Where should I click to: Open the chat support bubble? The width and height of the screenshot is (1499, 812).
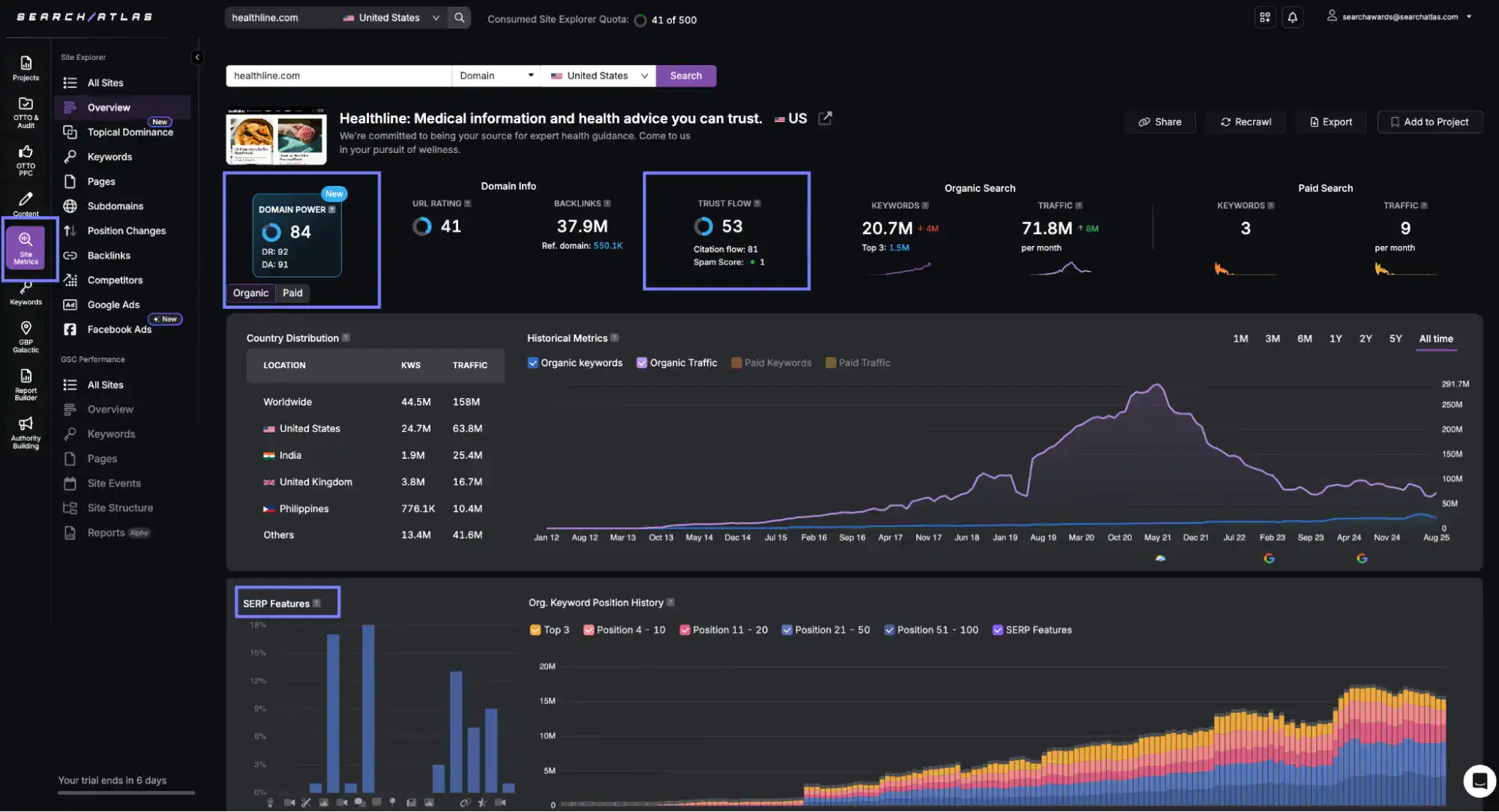(1479, 781)
